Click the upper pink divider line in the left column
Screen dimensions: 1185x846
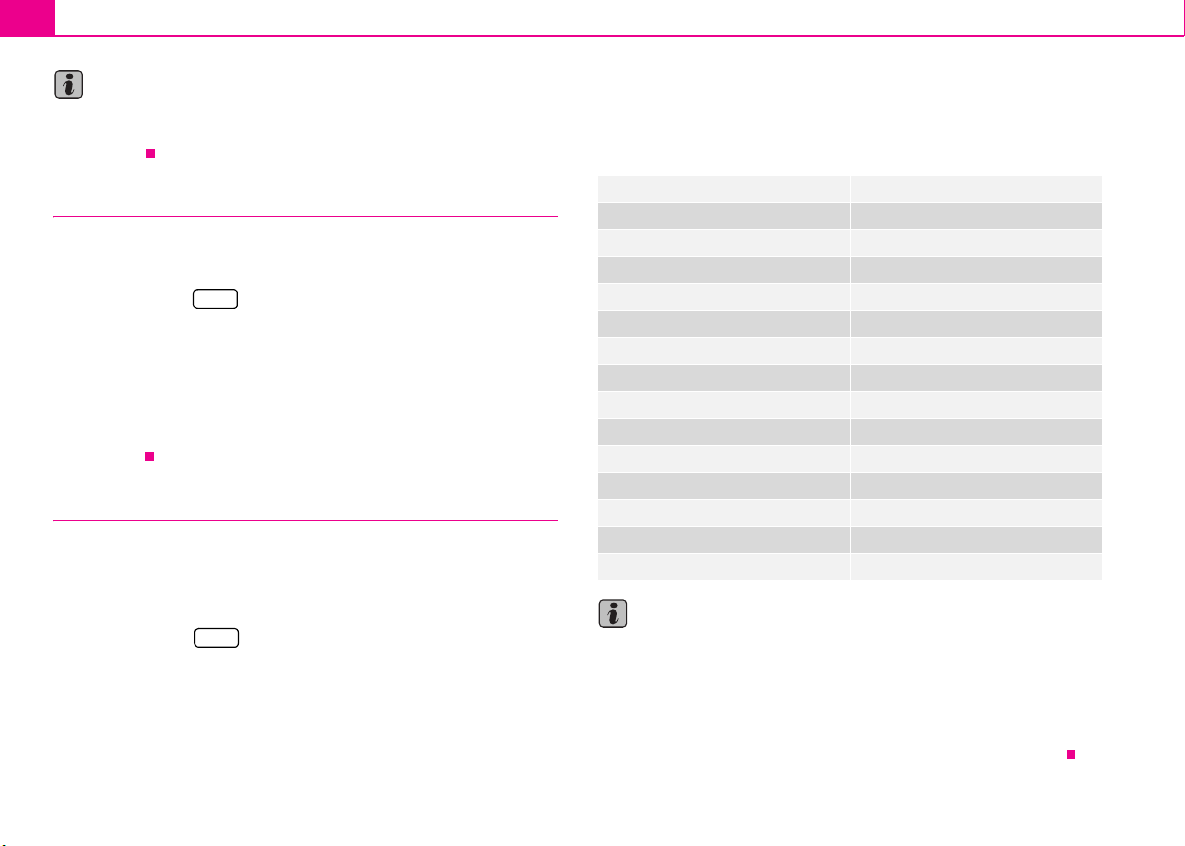pyautogui.click(x=305, y=216)
